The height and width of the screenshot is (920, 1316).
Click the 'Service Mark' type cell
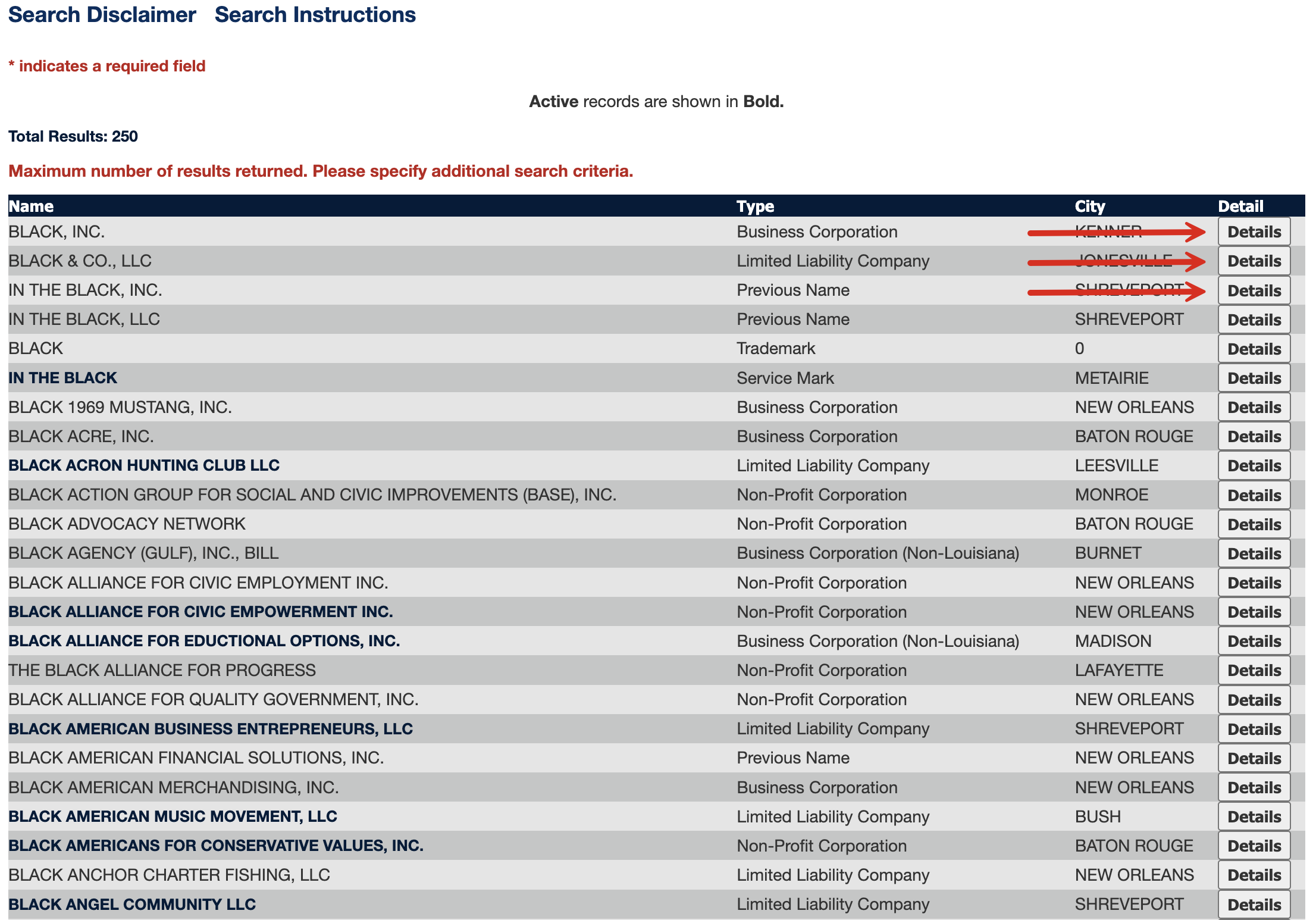click(785, 378)
